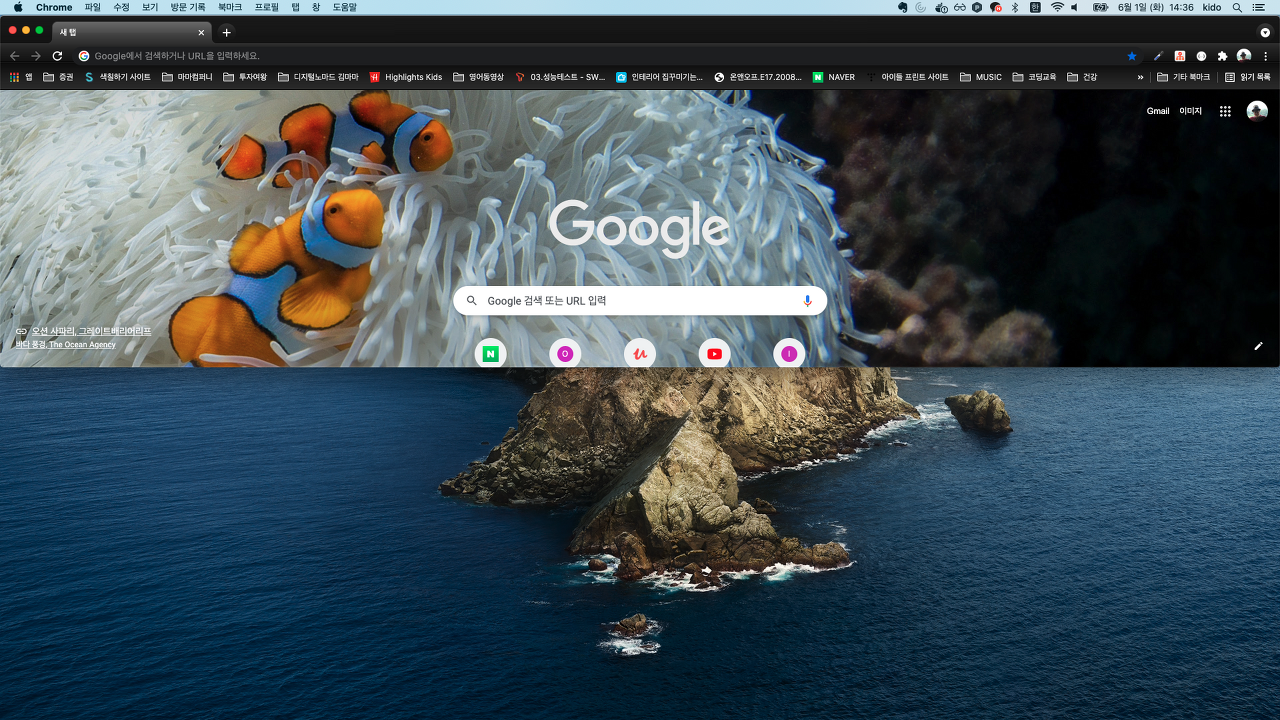1280x720 pixels.
Task: Focus the Google search box on page
Action: click(640, 301)
